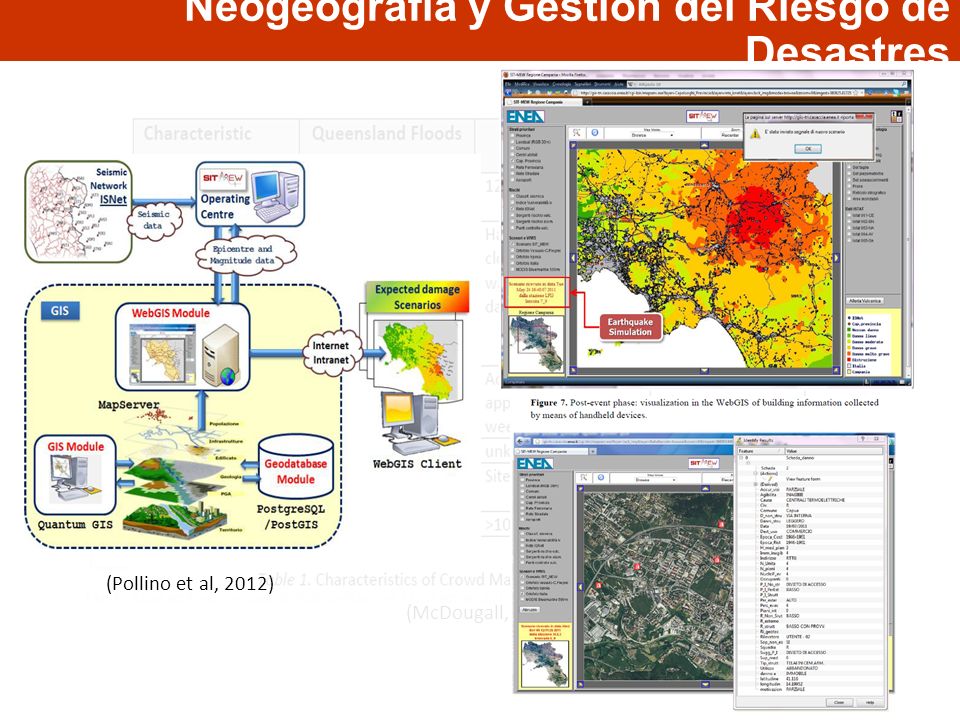Screen dimensions: 960x720
Task: Click SIT MEW logo in the lower satellite window
Action: (703, 463)
